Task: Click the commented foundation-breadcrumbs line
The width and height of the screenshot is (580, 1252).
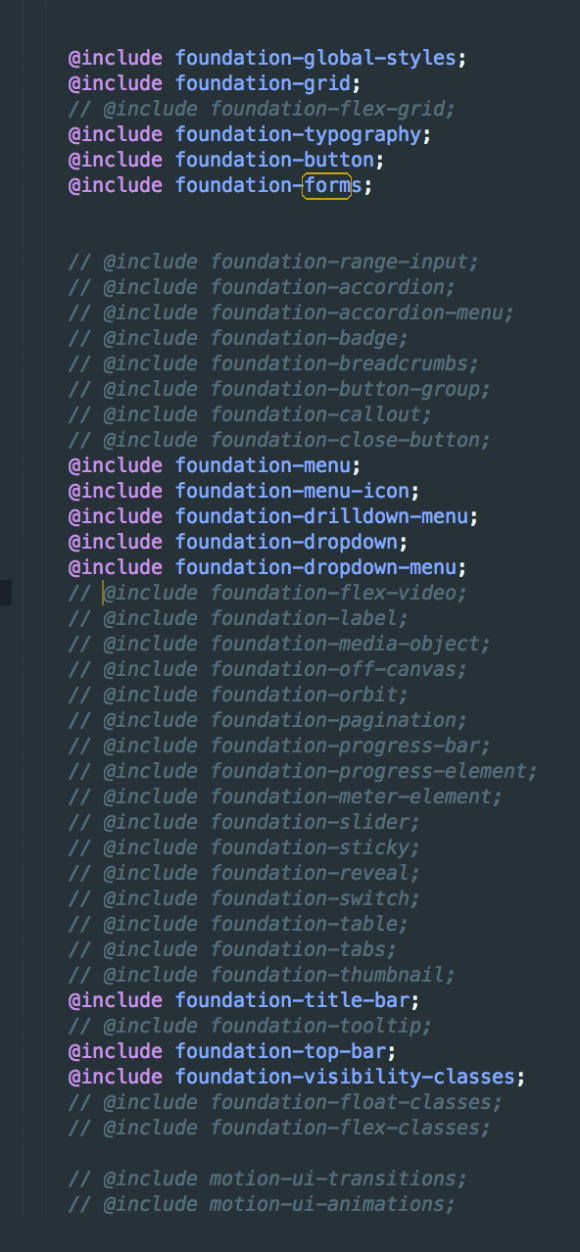Action: coord(274,364)
